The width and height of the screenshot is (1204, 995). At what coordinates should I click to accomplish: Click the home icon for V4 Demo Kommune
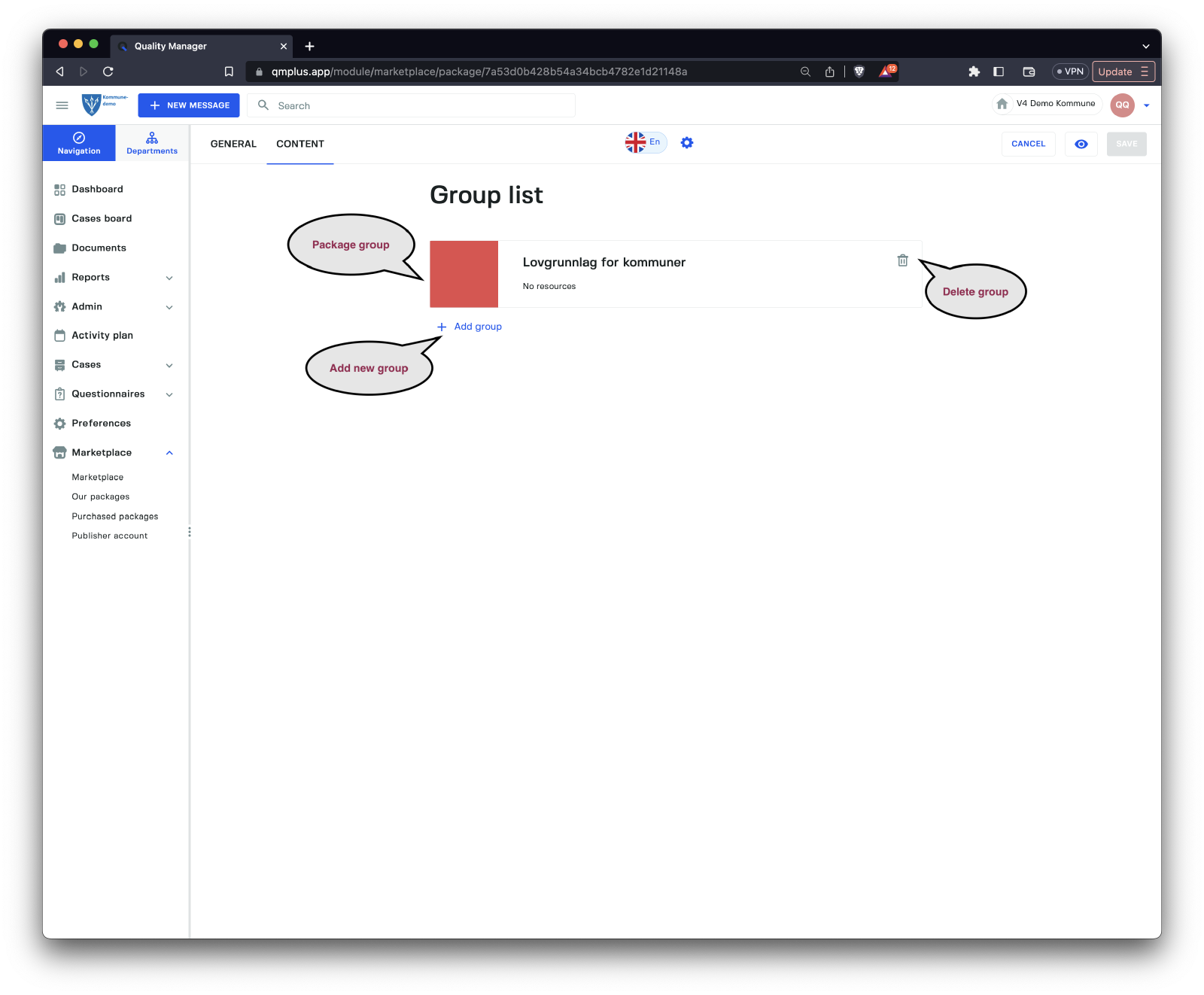coord(1002,104)
